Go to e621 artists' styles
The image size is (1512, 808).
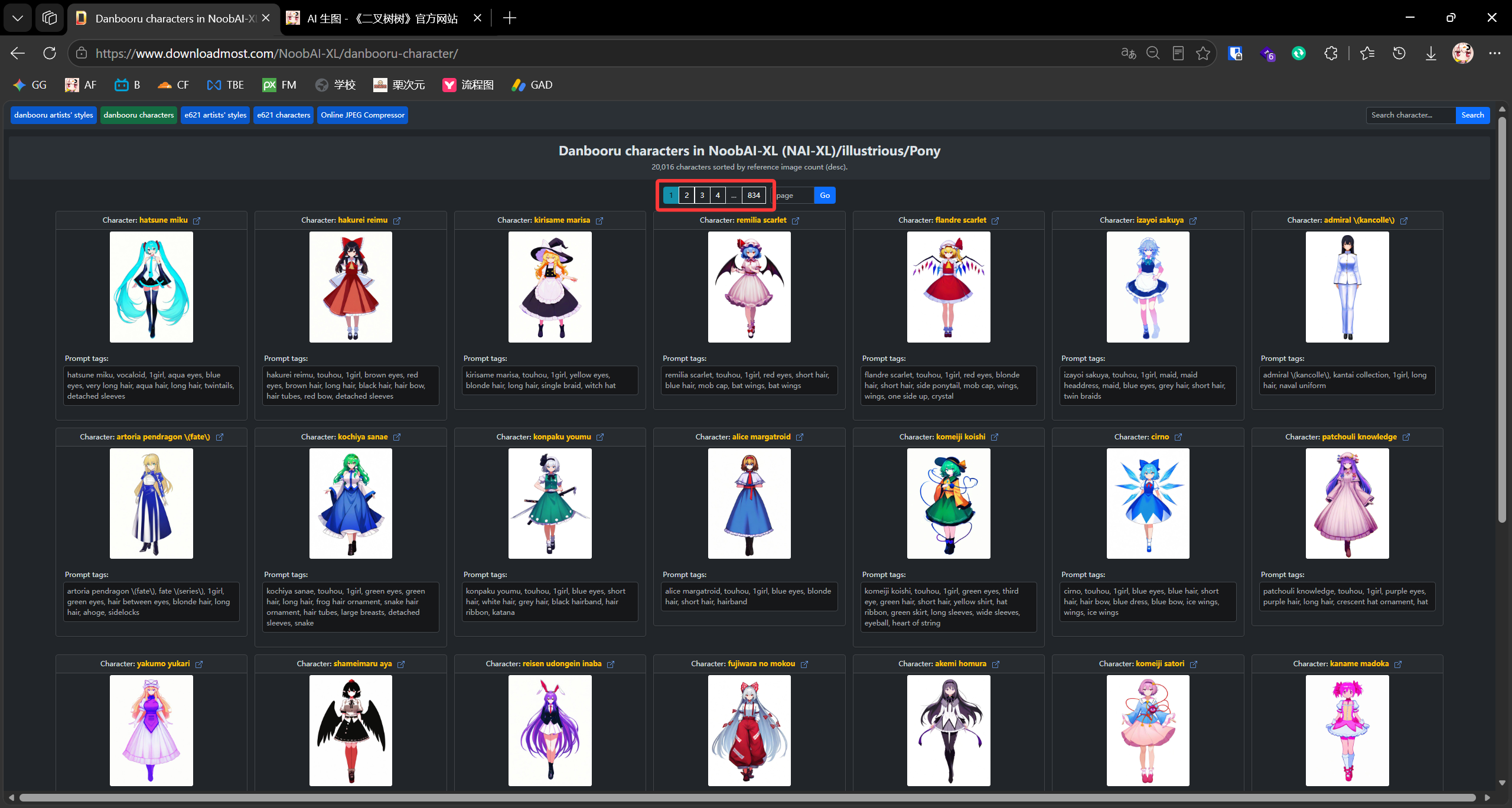pos(215,115)
